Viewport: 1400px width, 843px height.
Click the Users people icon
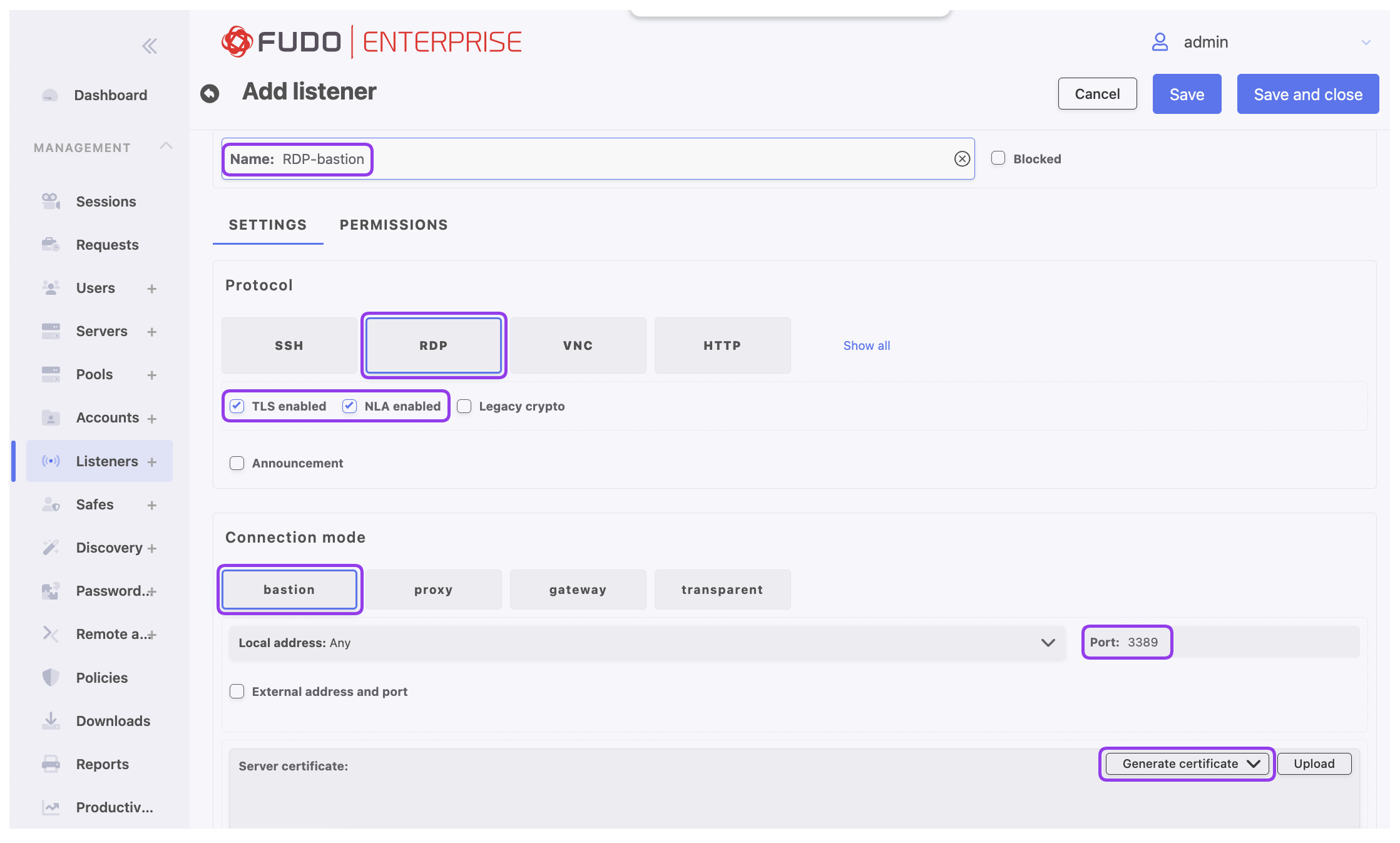click(x=51, y=287)
